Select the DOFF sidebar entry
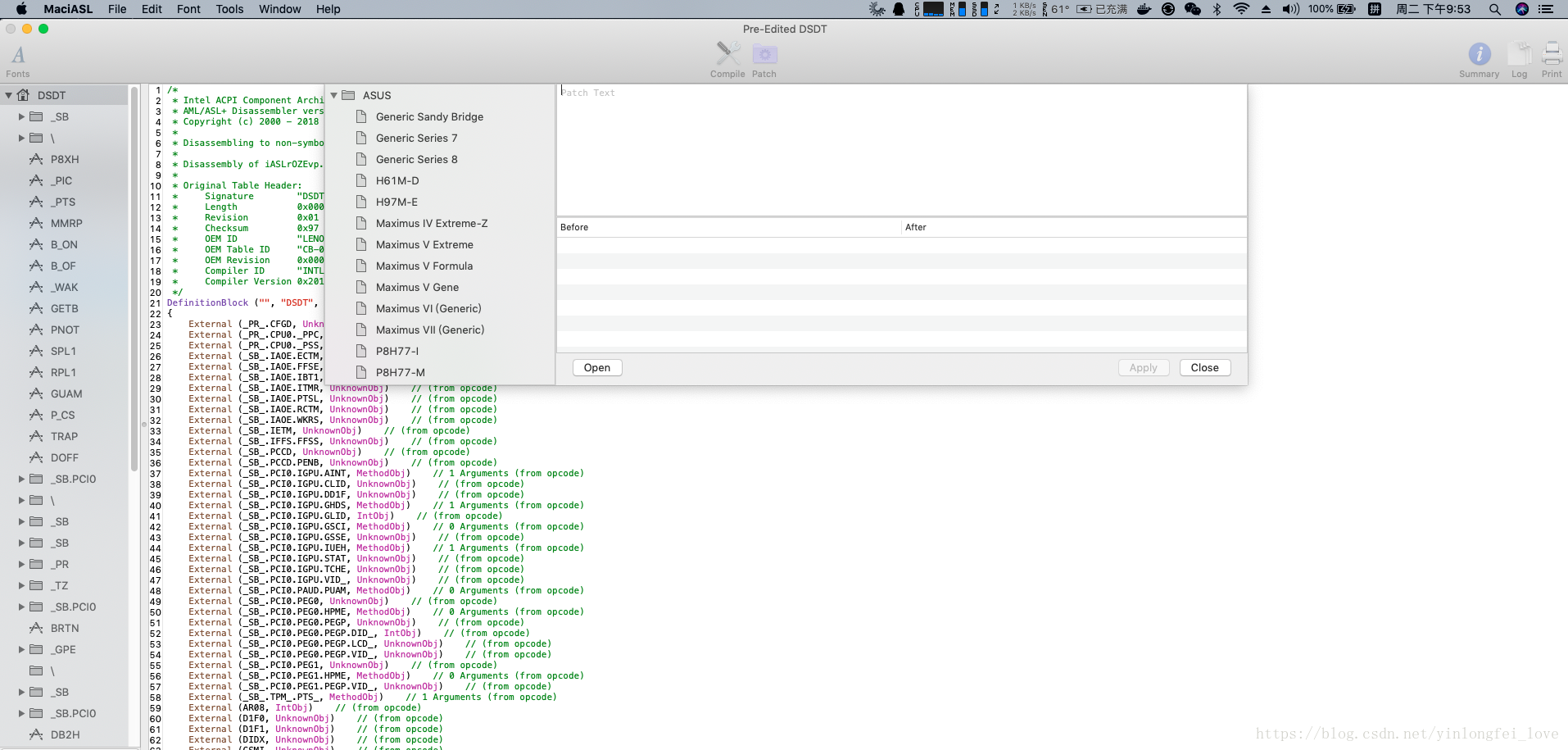1568x750 pixels. click(x=65, y=458)
